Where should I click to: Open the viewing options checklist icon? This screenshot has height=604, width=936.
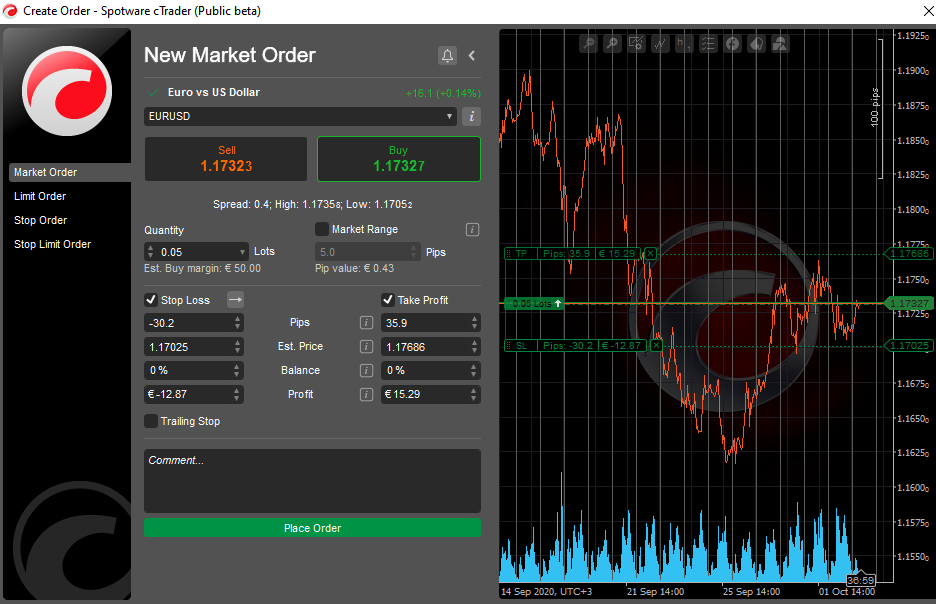(708, 44)
